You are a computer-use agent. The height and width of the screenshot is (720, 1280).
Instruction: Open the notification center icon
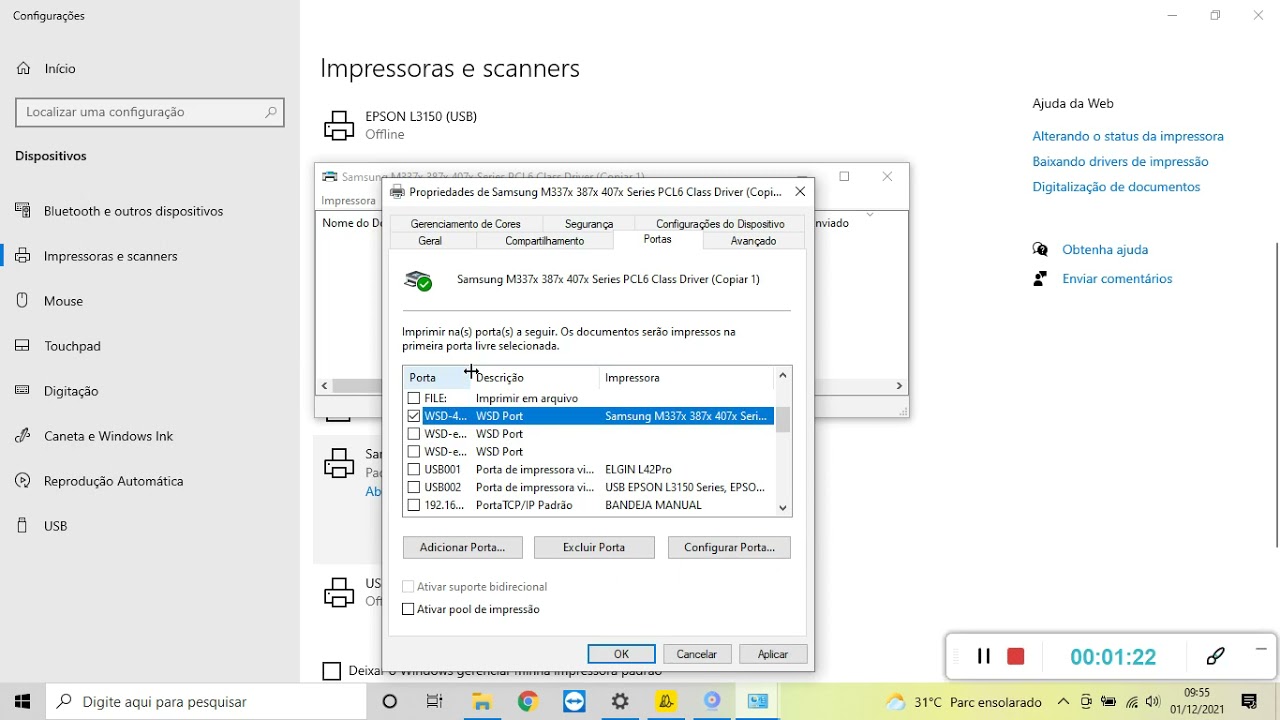pos(1249,702)
